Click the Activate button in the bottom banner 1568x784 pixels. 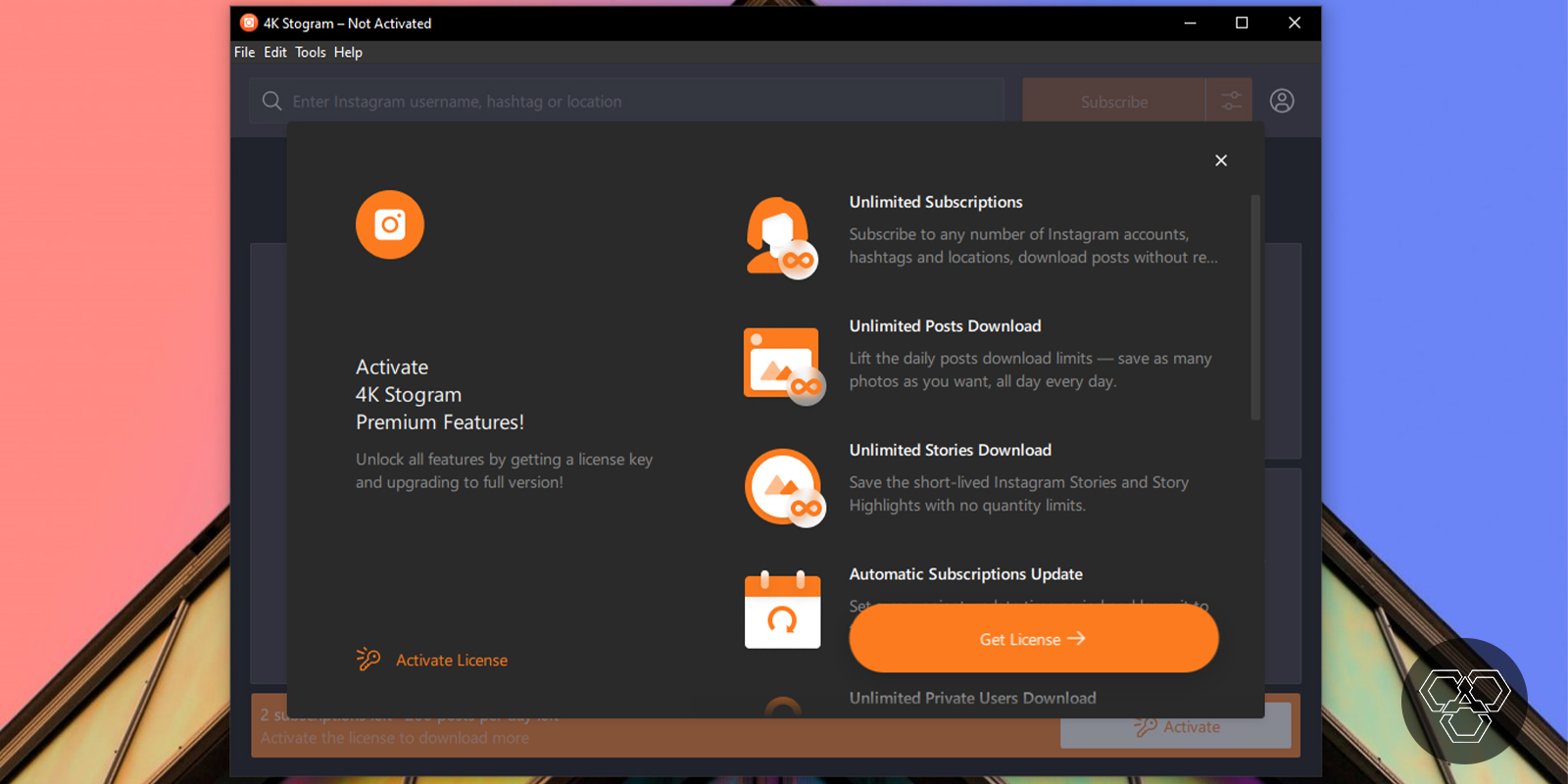tap(1176, 726)
